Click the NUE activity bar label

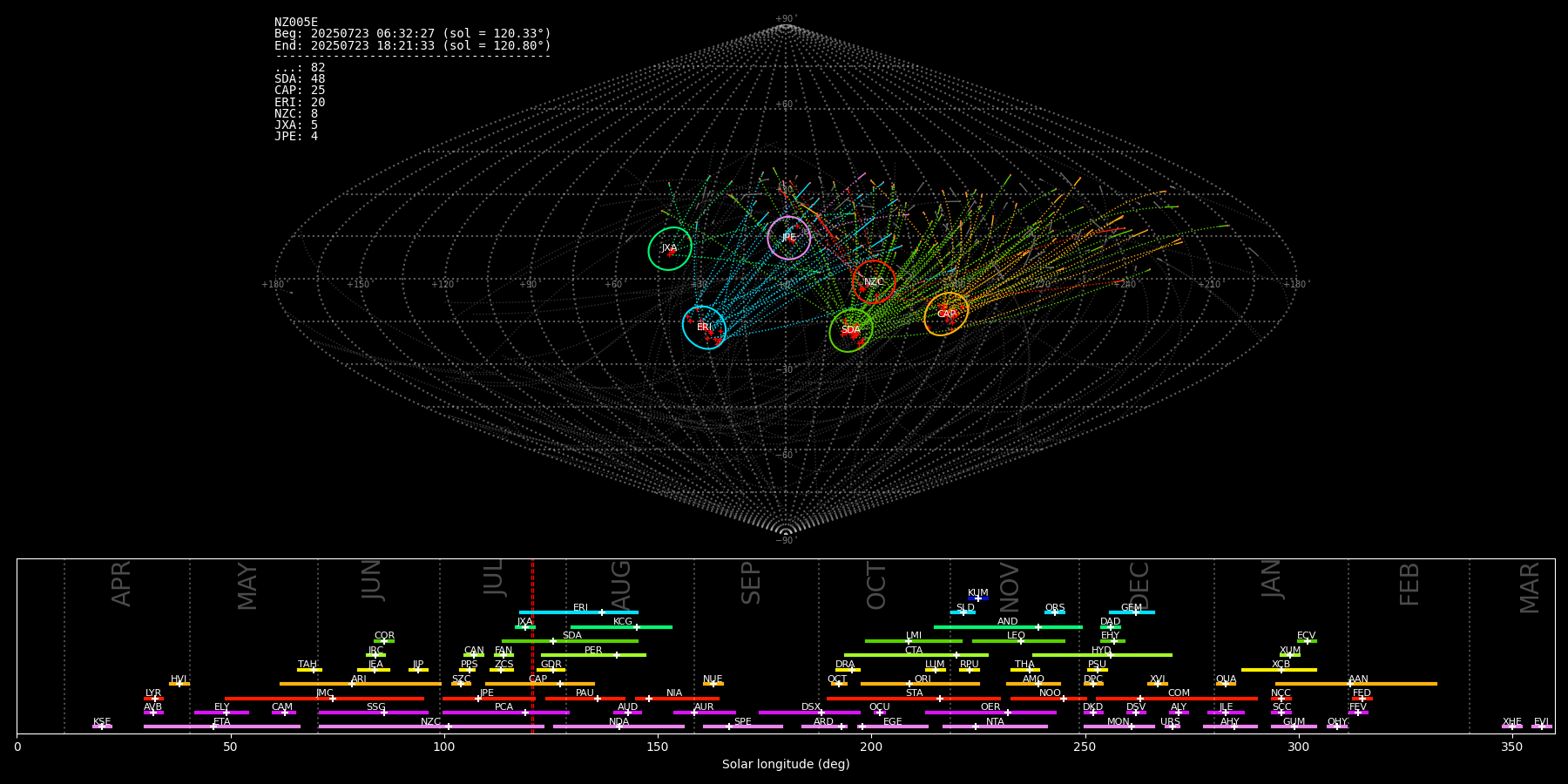pos(713,679)
